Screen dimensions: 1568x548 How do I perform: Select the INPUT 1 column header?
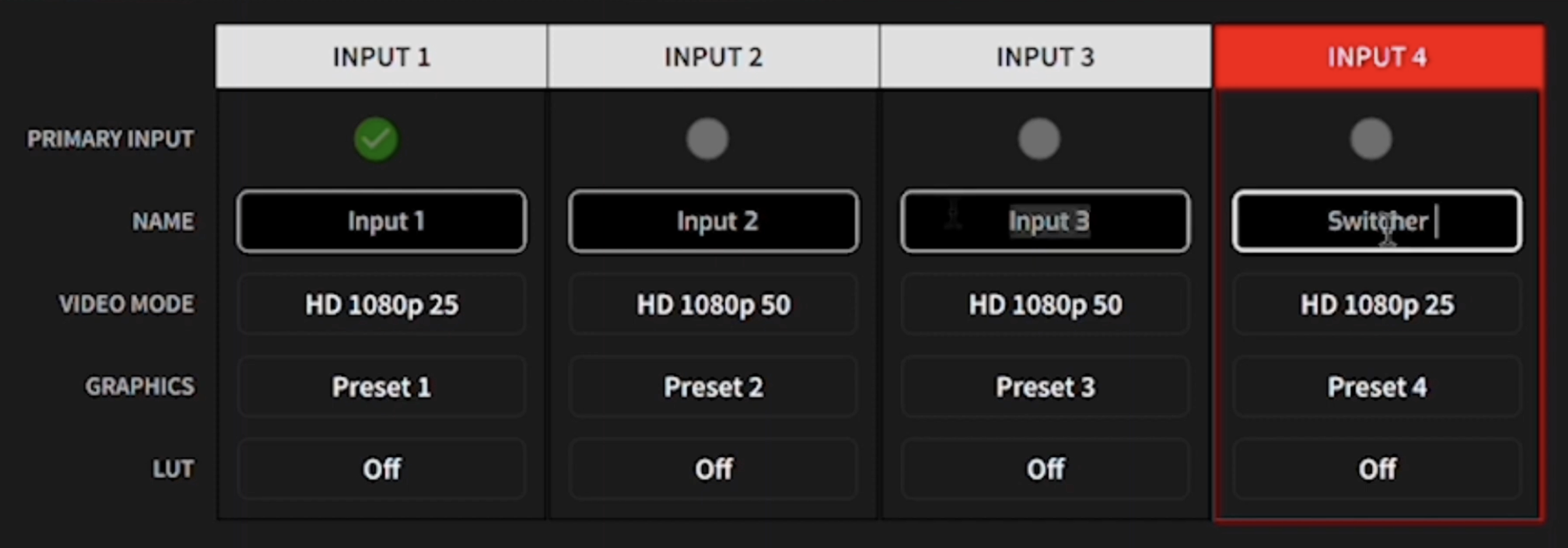(x=381, y=57)
